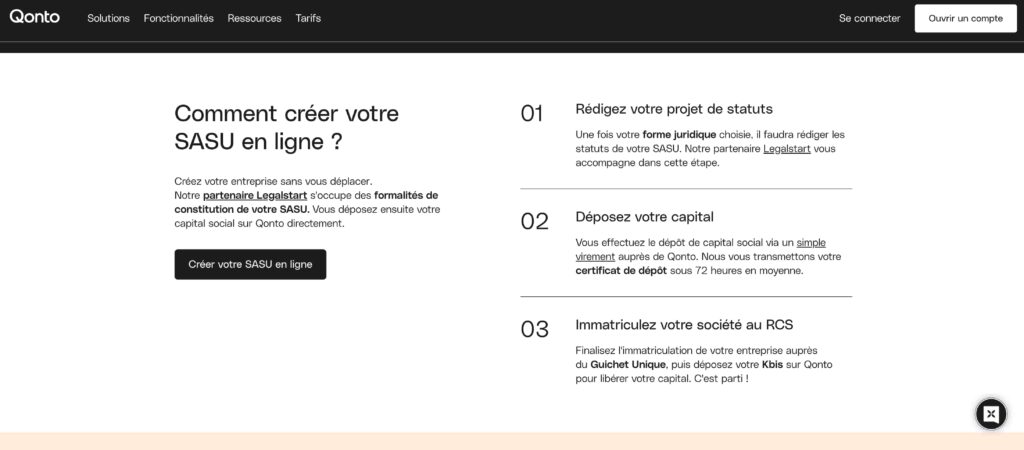
Task: Click sentence Créez votre entreprise sans vous déplacer
Action: pos(273,181)
